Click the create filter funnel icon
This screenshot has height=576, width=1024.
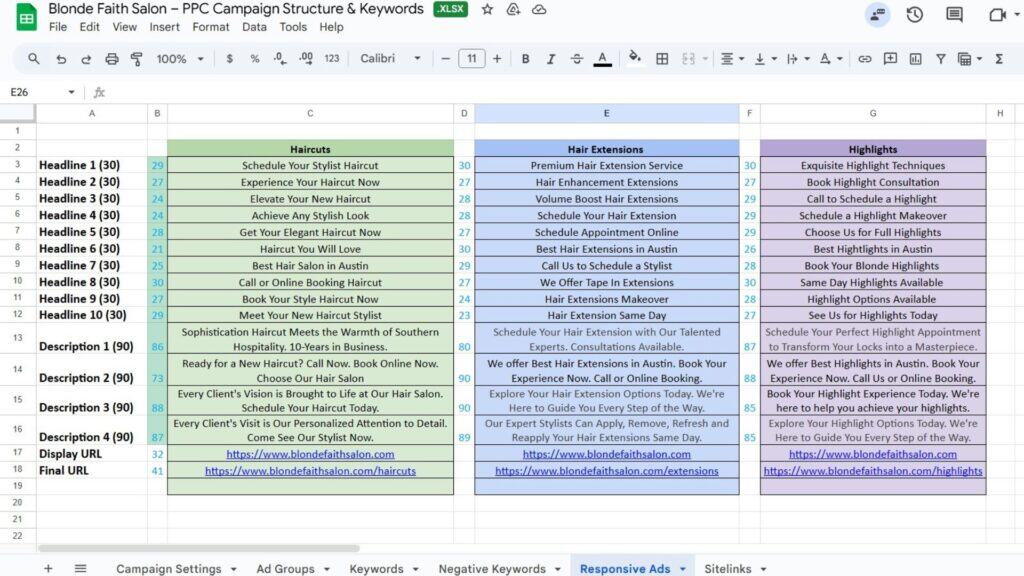click(x=940, y=59)
